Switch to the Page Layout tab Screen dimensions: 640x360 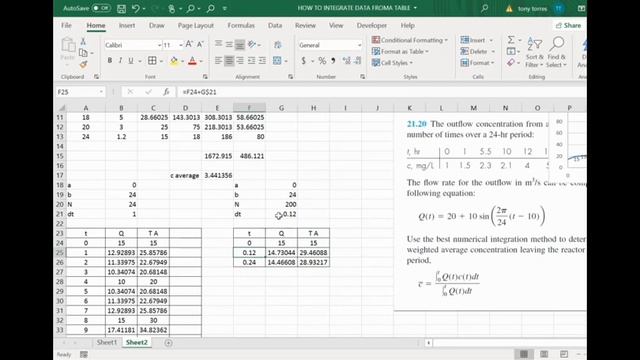coord(196,25)
